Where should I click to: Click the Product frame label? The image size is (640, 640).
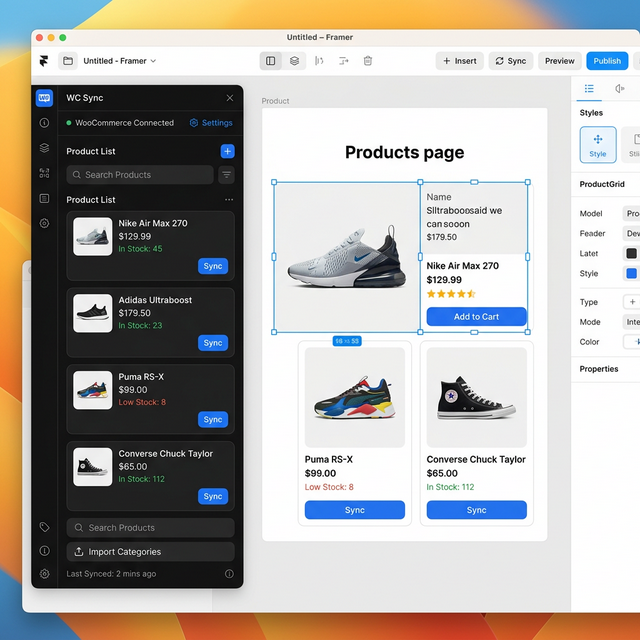point(275,101)
